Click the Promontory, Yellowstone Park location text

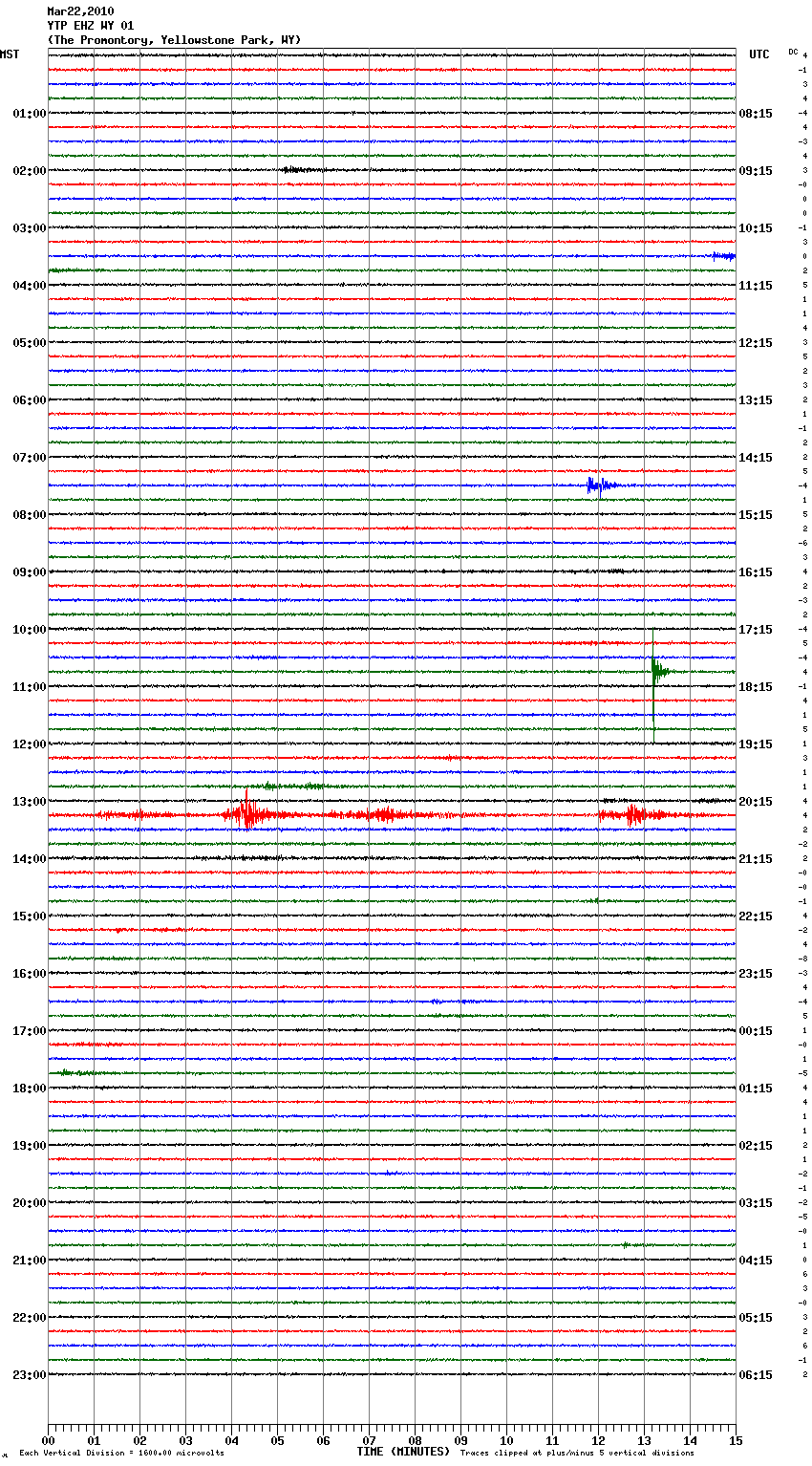point(174,40)
